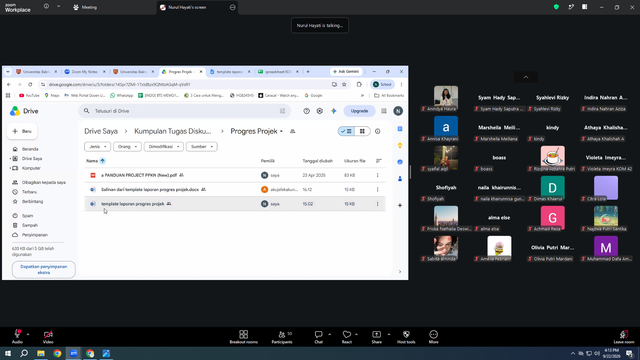
Task: Select a PANDUAN PROJECT PPKN (New).pdf file
Action: 235,175
